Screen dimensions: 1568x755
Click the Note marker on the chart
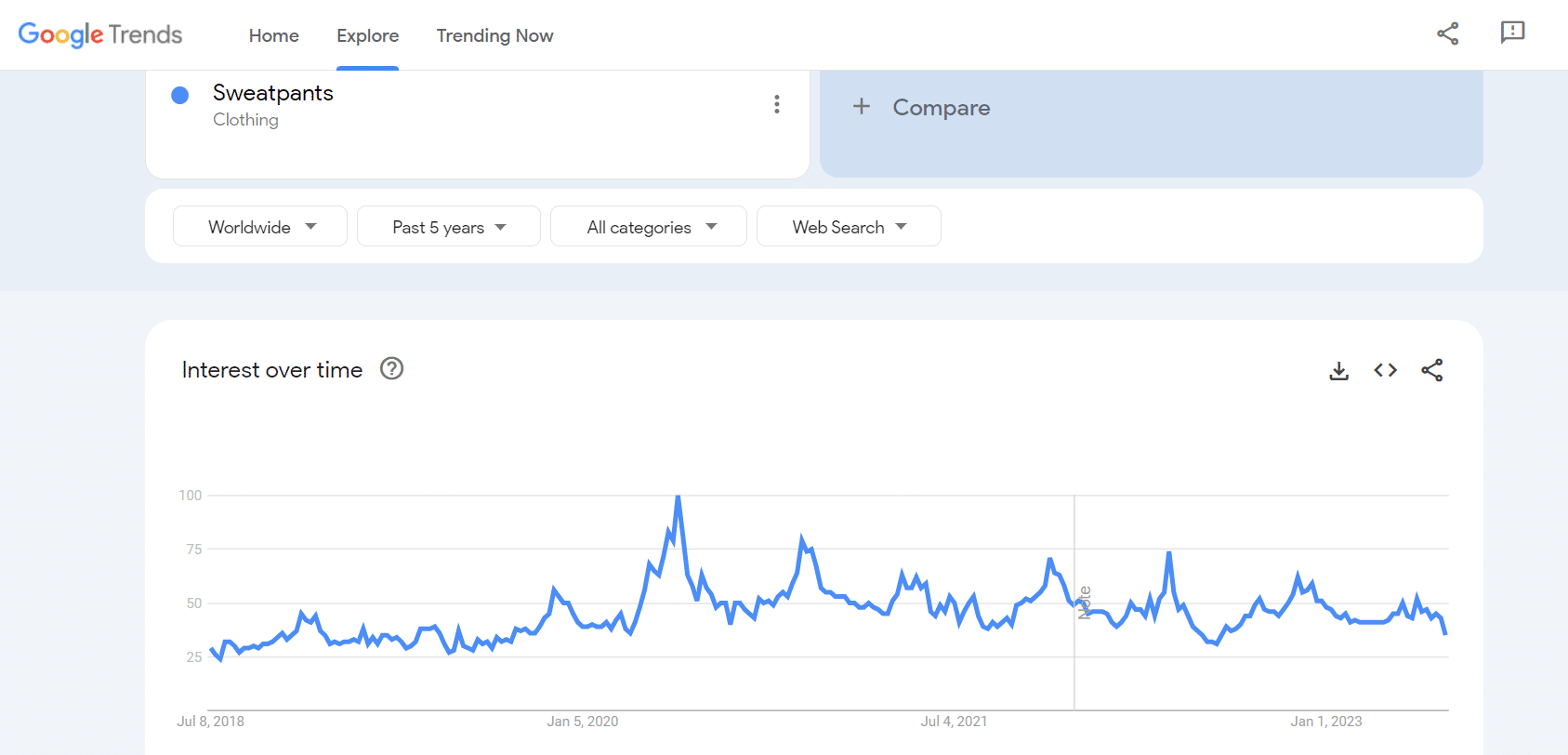pos(1084,603)
